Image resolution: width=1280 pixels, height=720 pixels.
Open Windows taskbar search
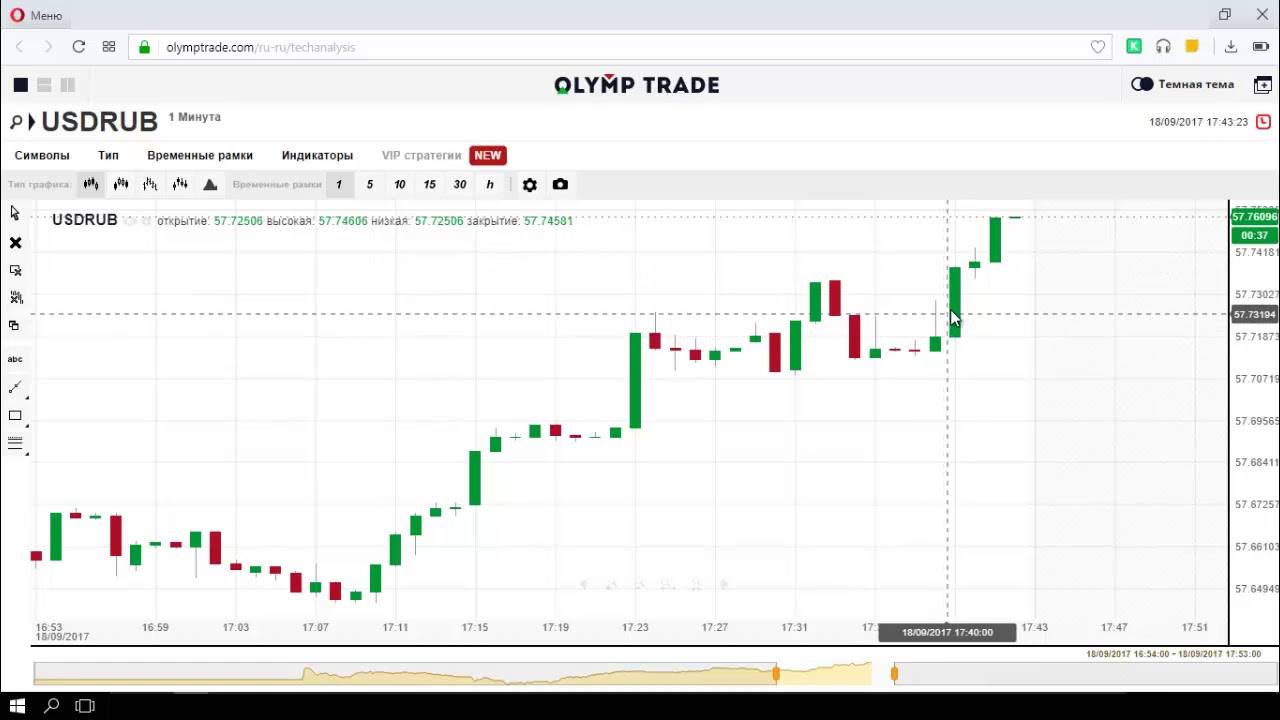click(51, 706)
